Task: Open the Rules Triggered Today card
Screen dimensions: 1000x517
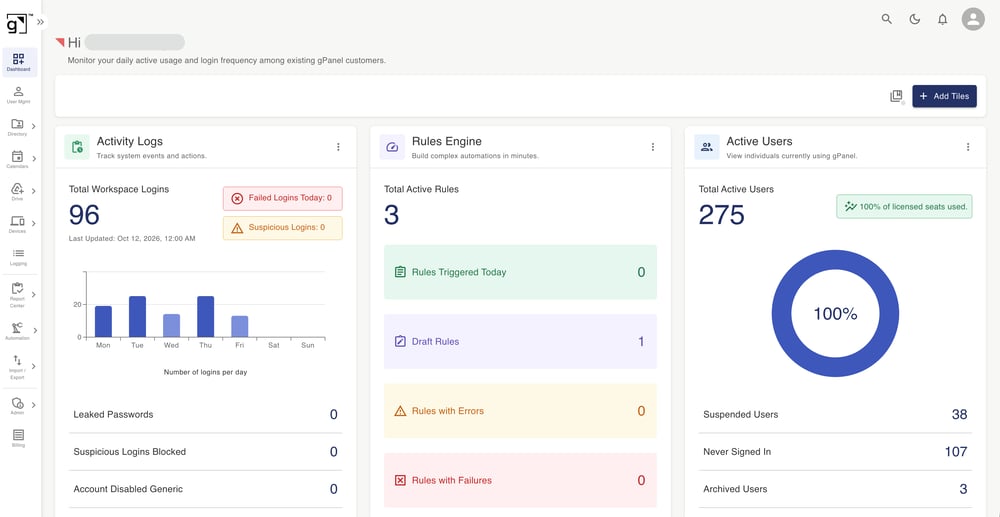Action: (x=520, y=272)
